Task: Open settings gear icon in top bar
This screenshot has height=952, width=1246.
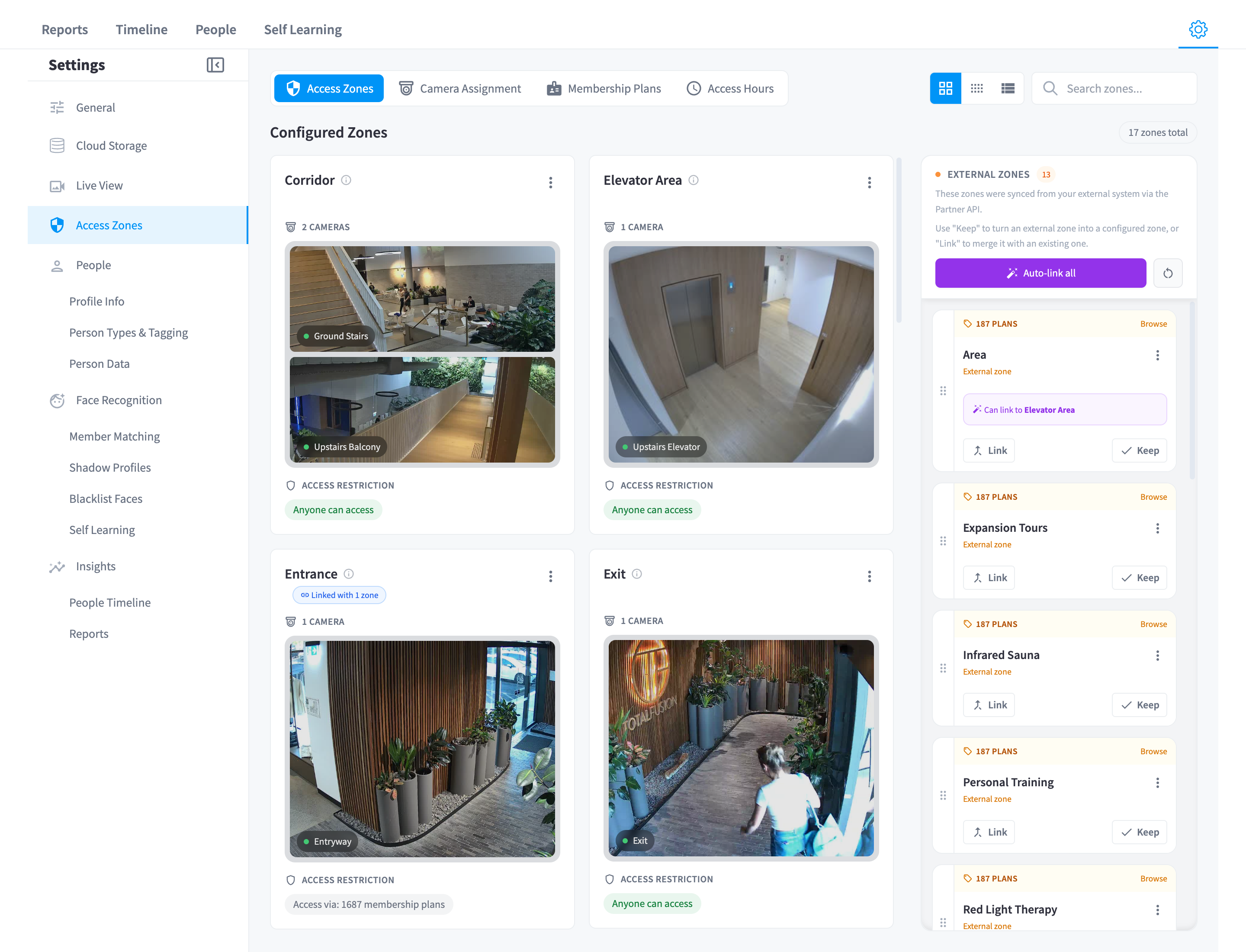Action: click(1197, 29)
